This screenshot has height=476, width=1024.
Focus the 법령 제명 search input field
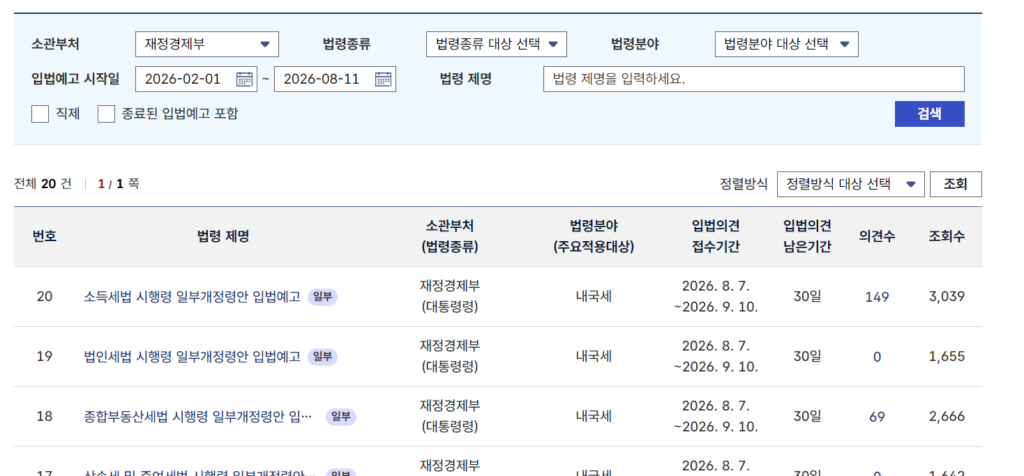point(754,79)
